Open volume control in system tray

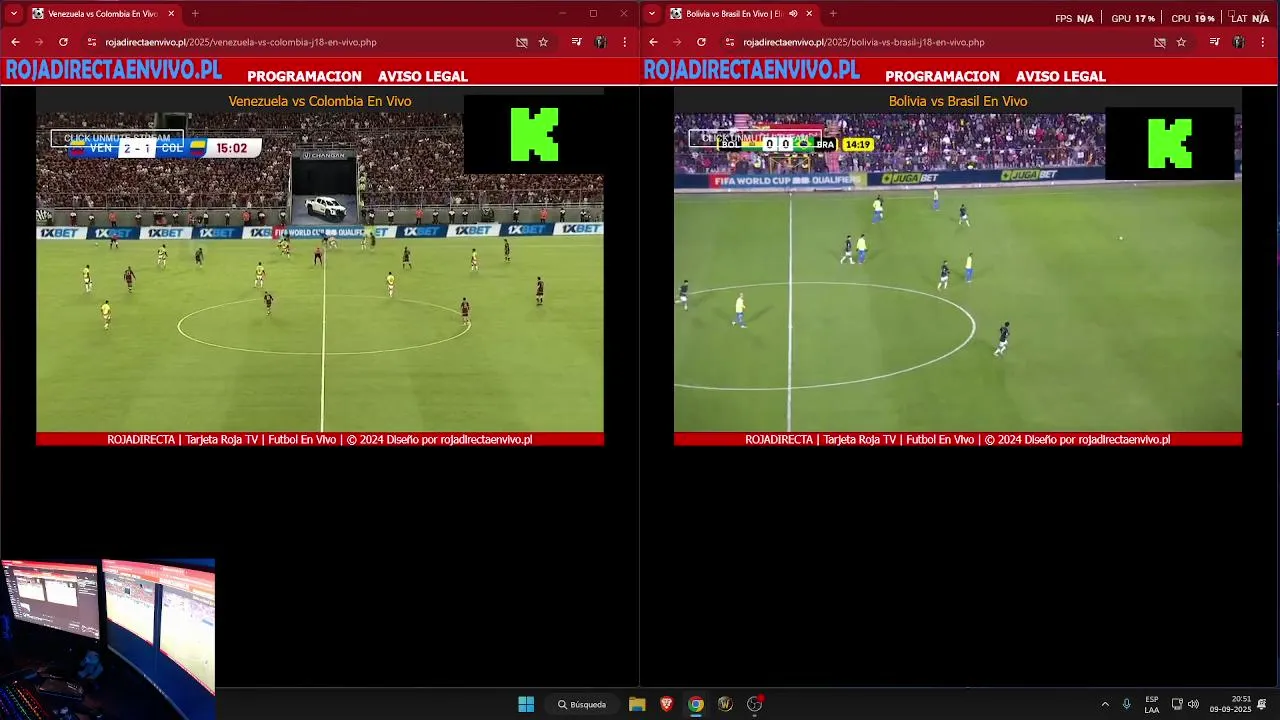point(1193,704)
